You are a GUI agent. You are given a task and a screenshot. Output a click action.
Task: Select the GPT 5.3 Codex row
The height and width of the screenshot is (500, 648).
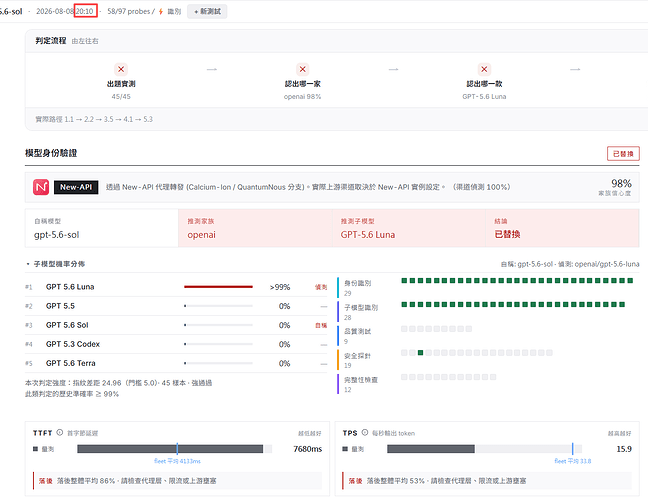(176, 344)
